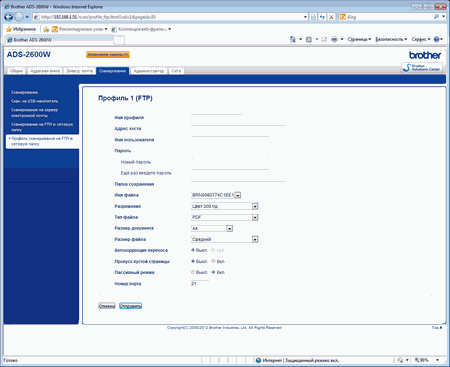This screenshot has height=367, width=450.
Task: Open the Безопасность menu dropdown
Action: (391, 39)
